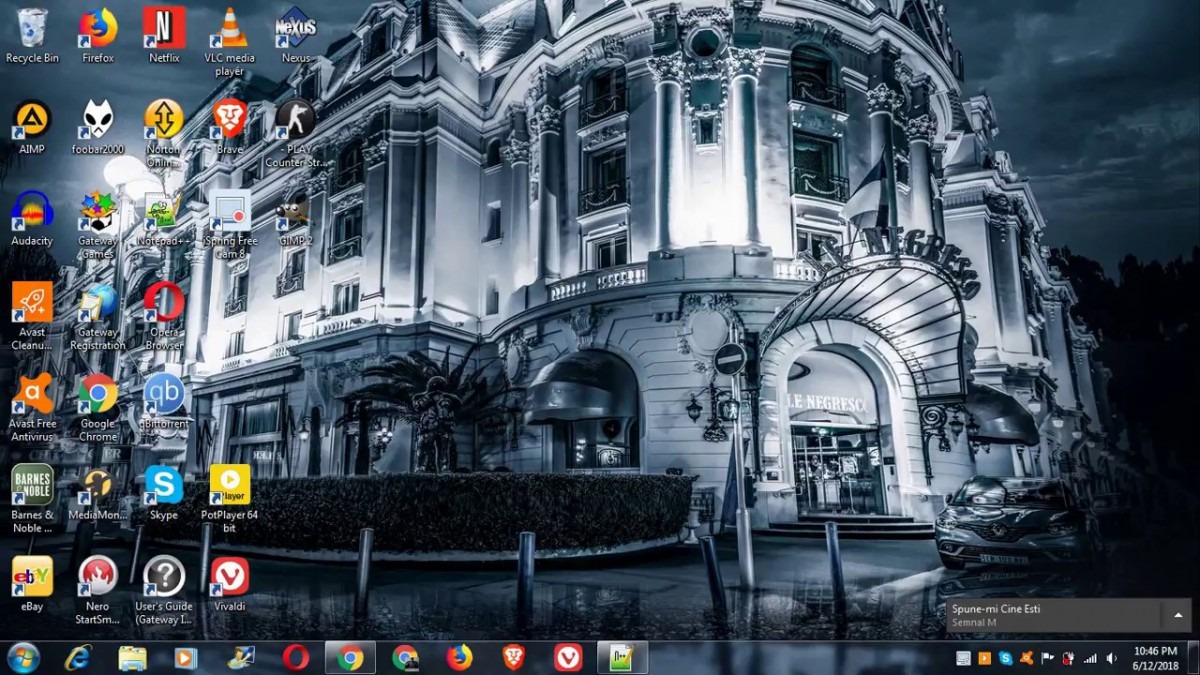Open the Recycle Bin

click(32, 30)
